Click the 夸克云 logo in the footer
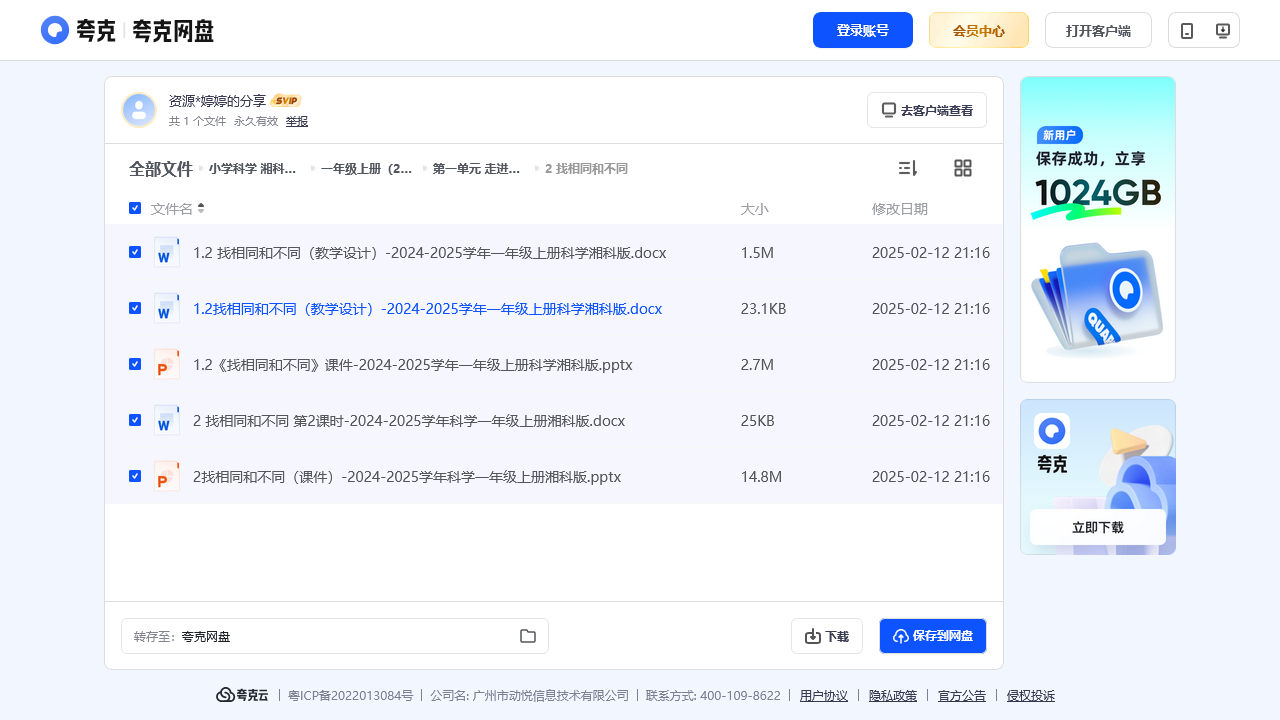 (242, 695)
